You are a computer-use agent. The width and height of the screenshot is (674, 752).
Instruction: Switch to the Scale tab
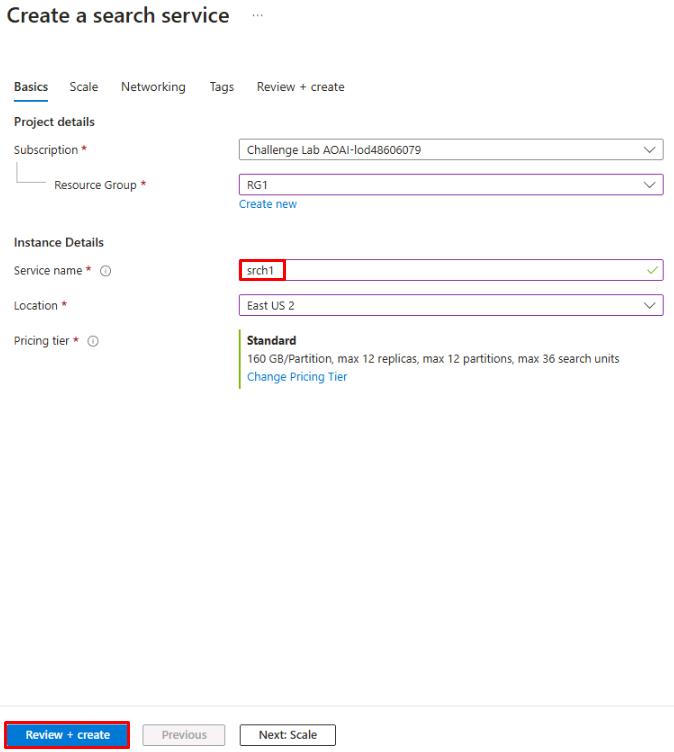coord(84,87)
